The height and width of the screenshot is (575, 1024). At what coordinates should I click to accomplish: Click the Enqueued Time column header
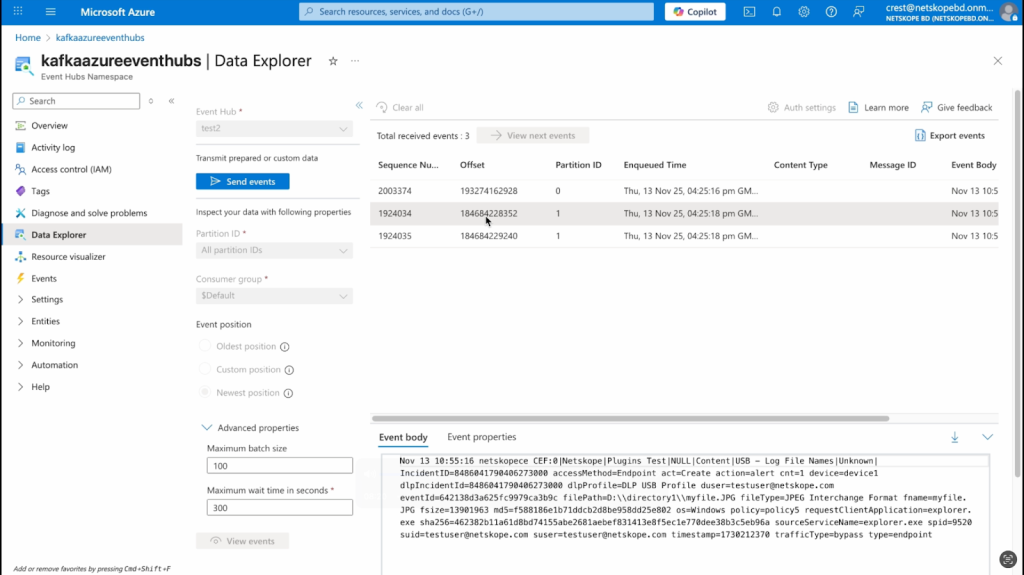(655, 165)
